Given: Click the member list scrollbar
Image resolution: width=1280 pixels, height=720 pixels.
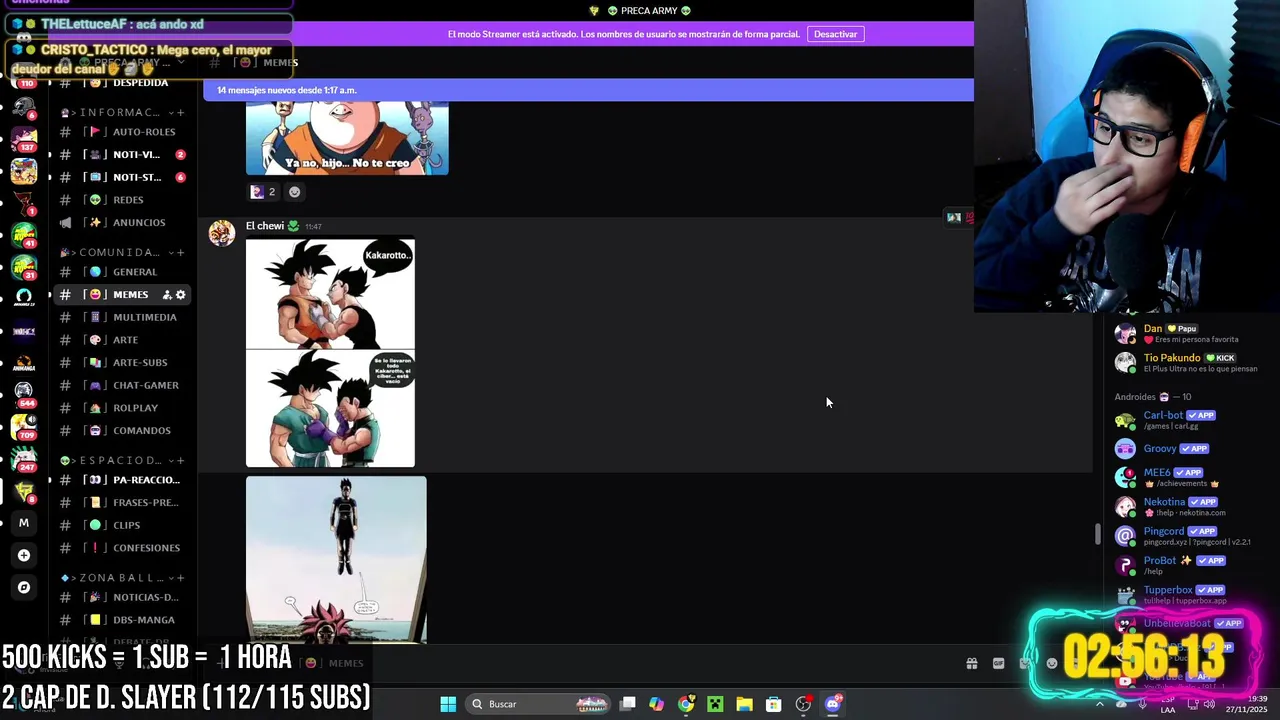Looking at the screenshot, I should (x=1097, y=534).
